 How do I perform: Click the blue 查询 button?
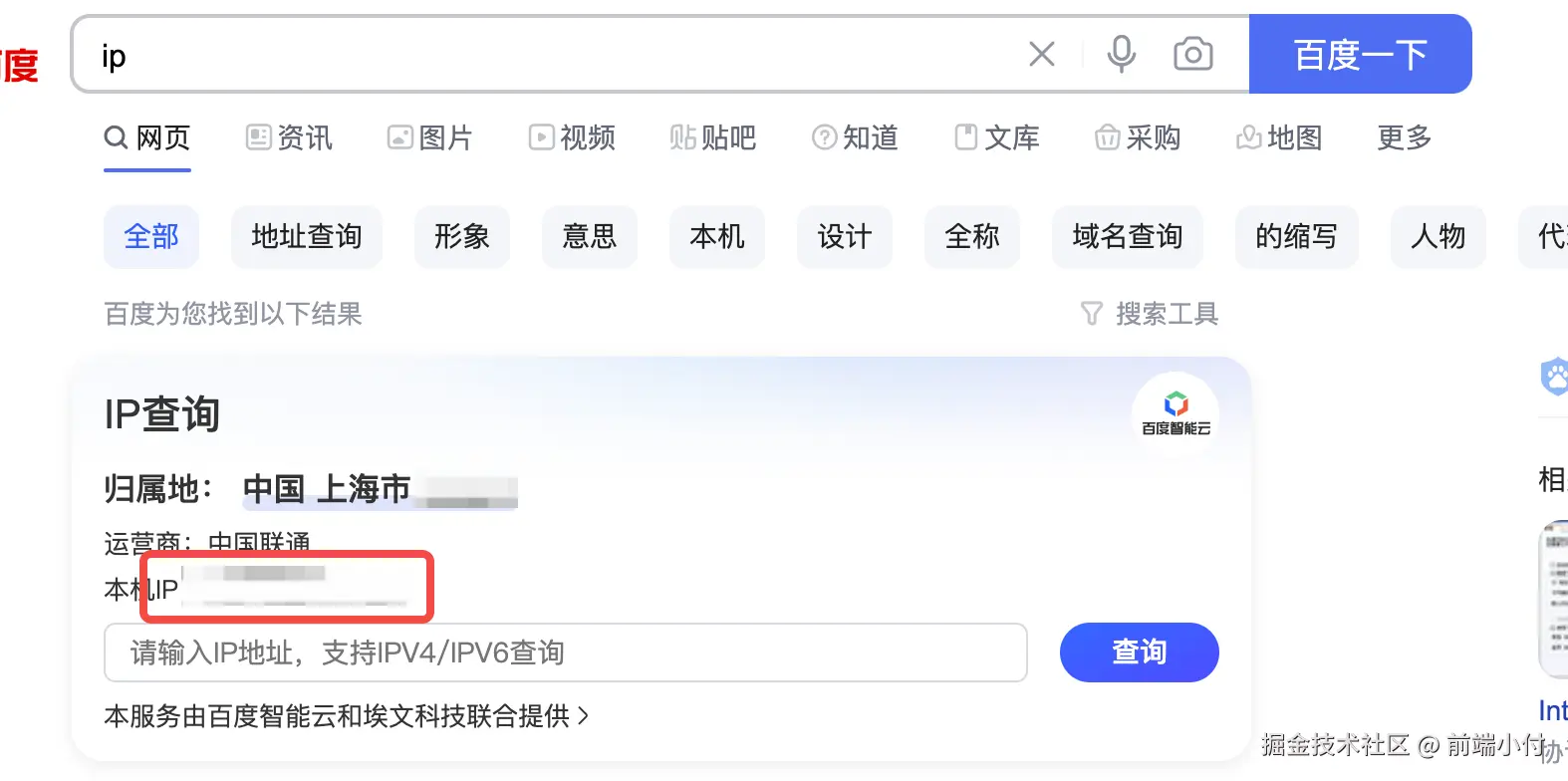click(1139, 652)
